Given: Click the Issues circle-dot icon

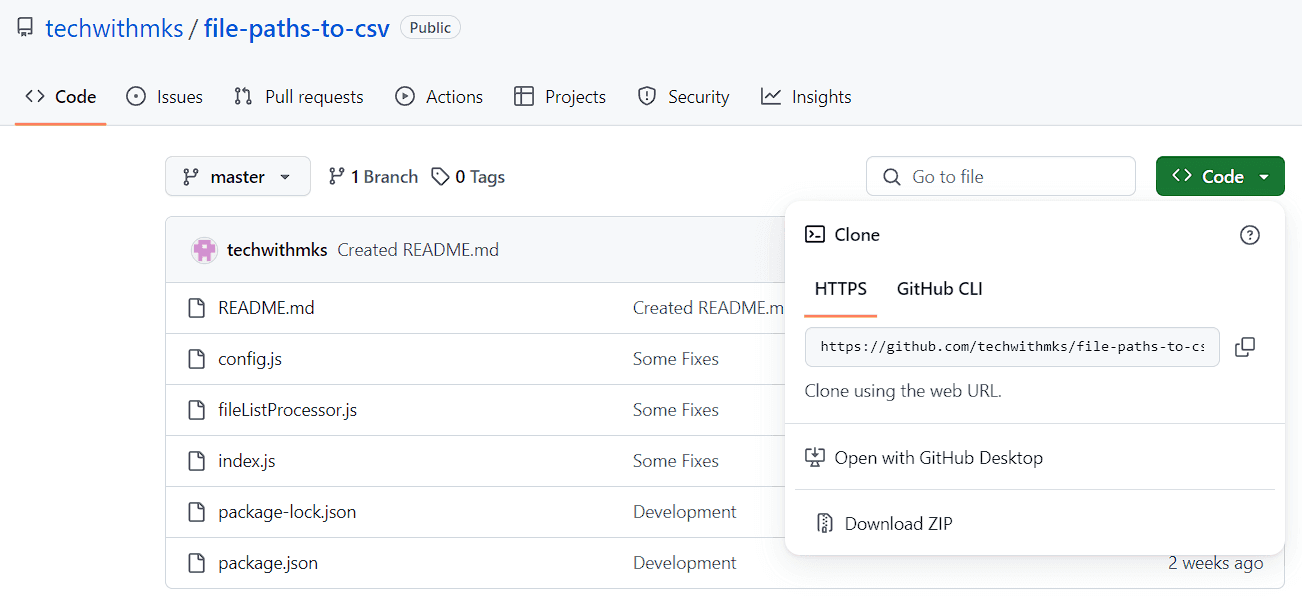Looking at the screenshot, I should pyautogui.click(x=136, y=96).
